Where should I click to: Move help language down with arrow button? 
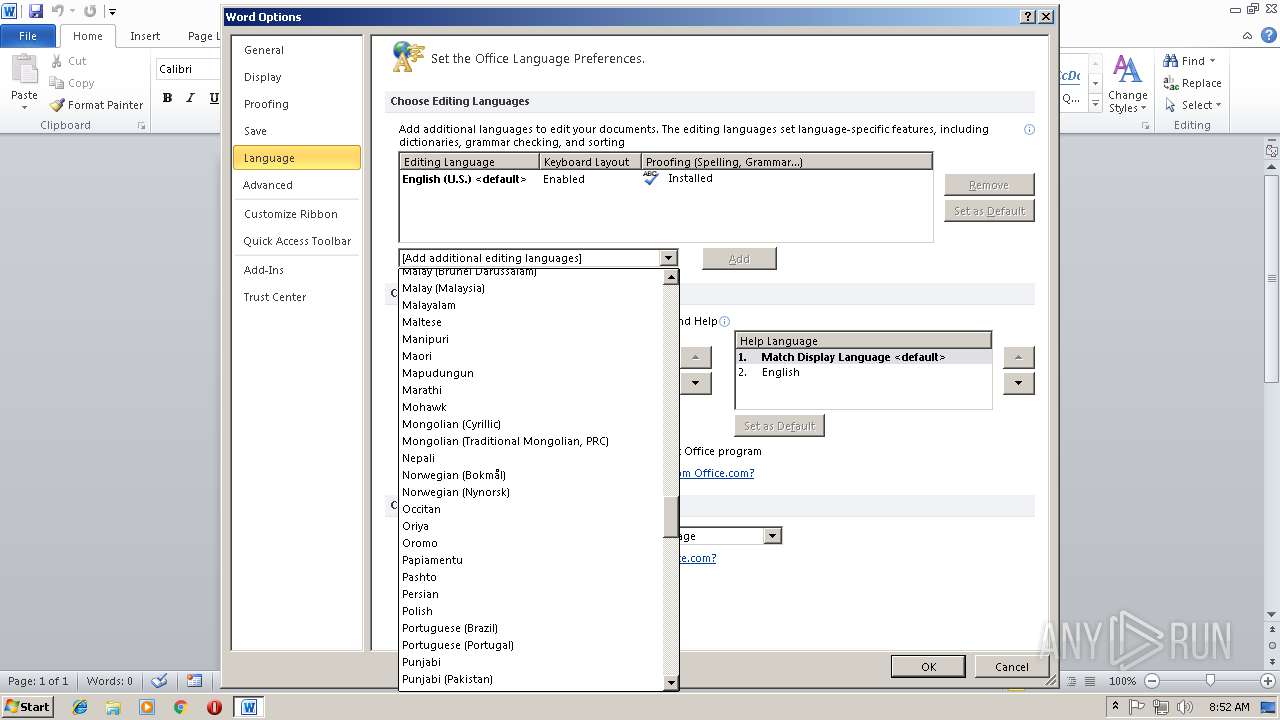[1018, 383]
